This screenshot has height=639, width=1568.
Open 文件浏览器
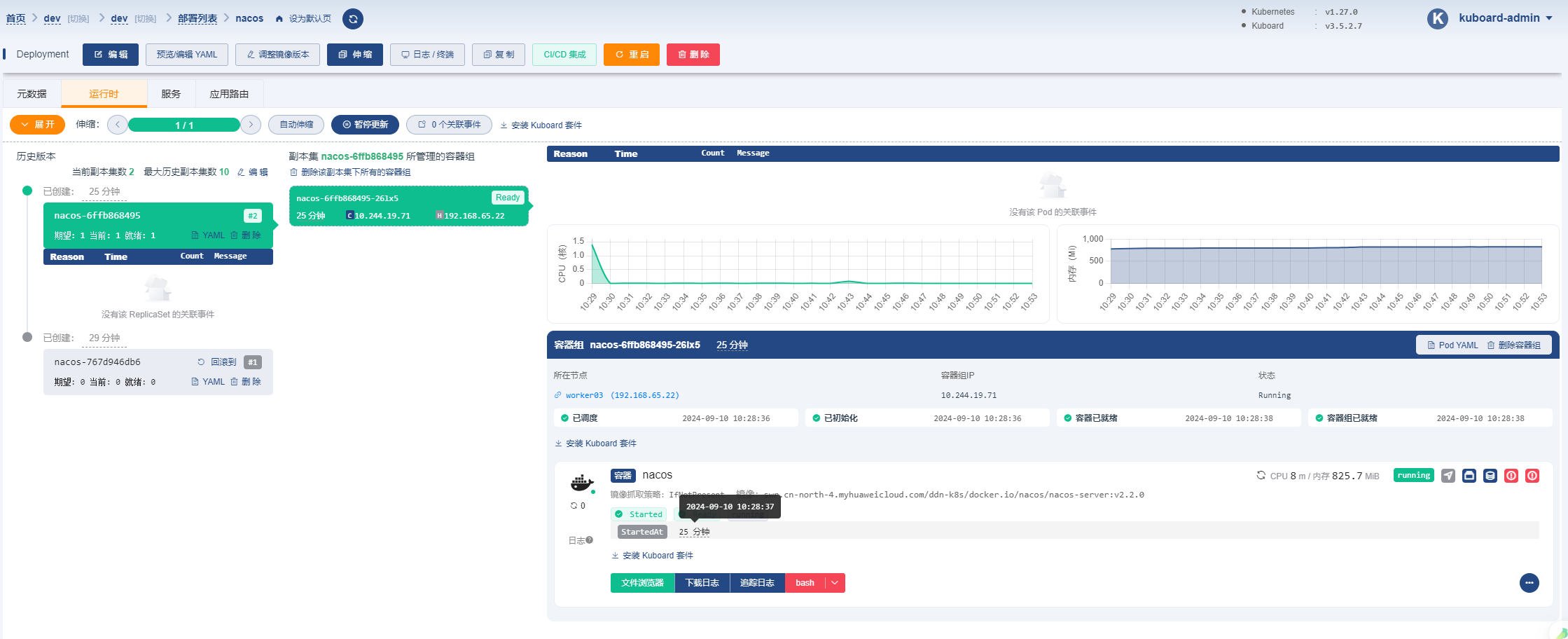point(642,583)
